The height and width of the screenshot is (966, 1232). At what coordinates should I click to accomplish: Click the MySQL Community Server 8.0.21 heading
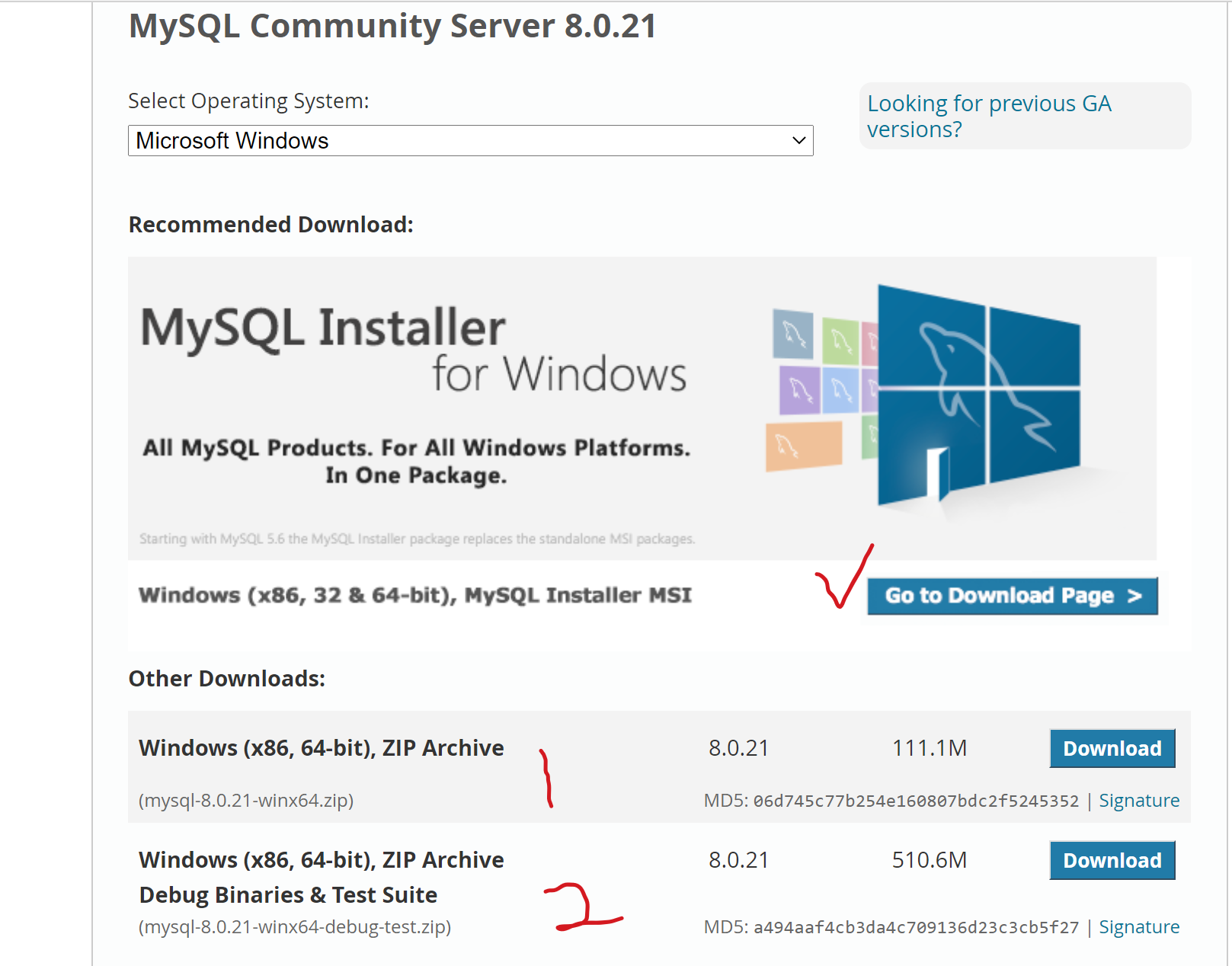point(392,26)
